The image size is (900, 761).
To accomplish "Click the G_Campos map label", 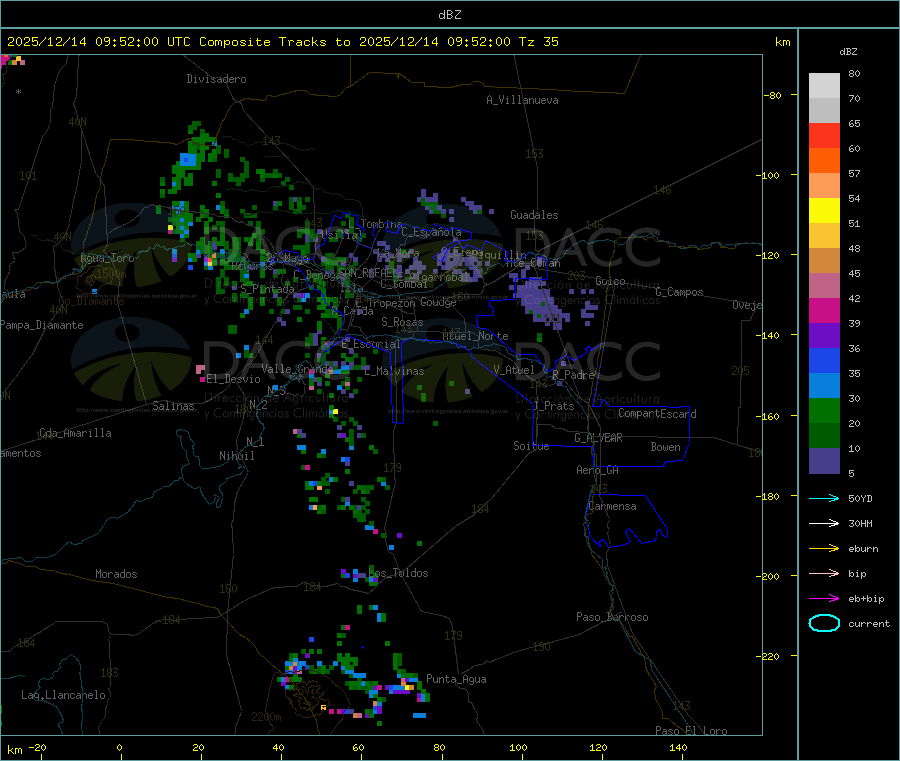I will point(679,292).
